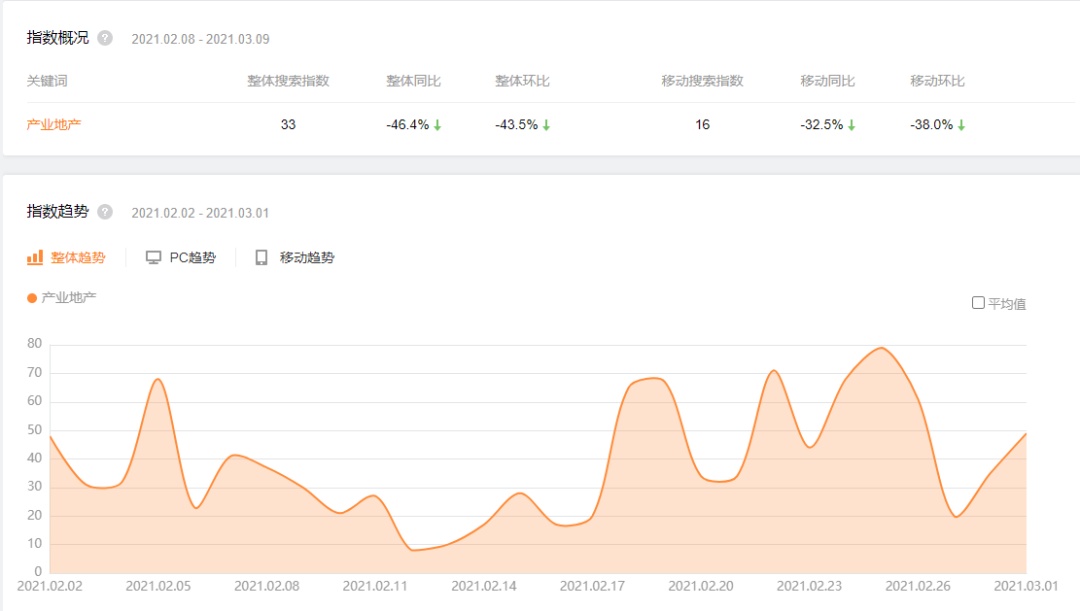The image size is (1080, 611).
Task: Click the 2021.02.02 - 2021.03.01 date range
Action: (200, 213)
